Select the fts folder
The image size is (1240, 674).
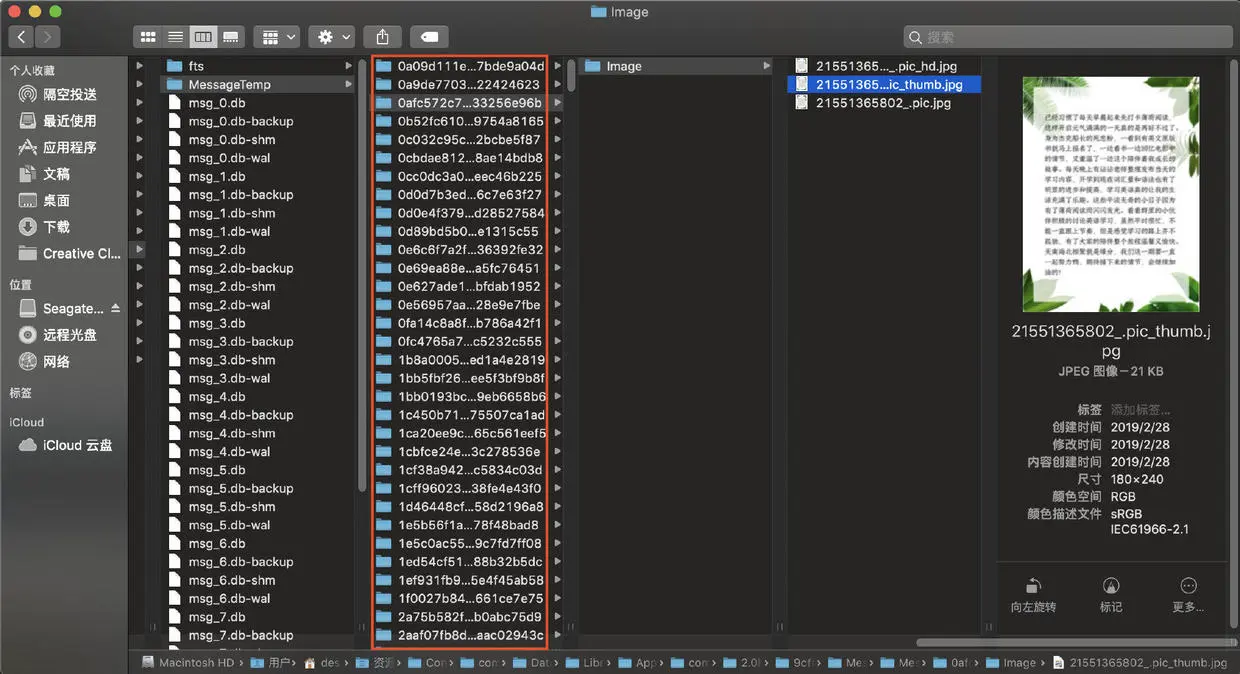click(258, 66)
